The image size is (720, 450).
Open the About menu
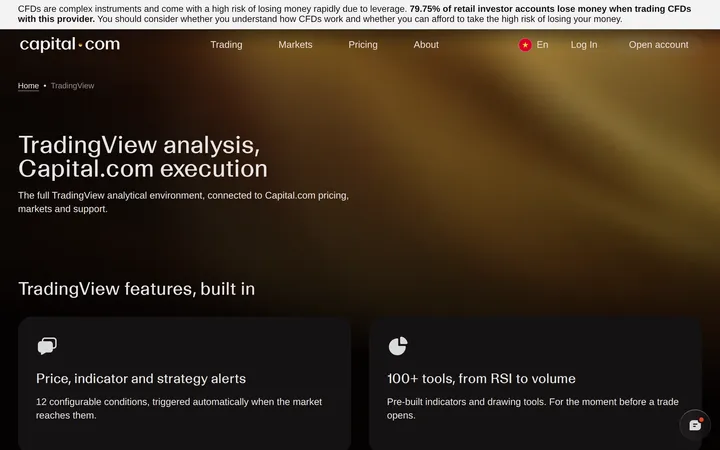click(426, 45)
